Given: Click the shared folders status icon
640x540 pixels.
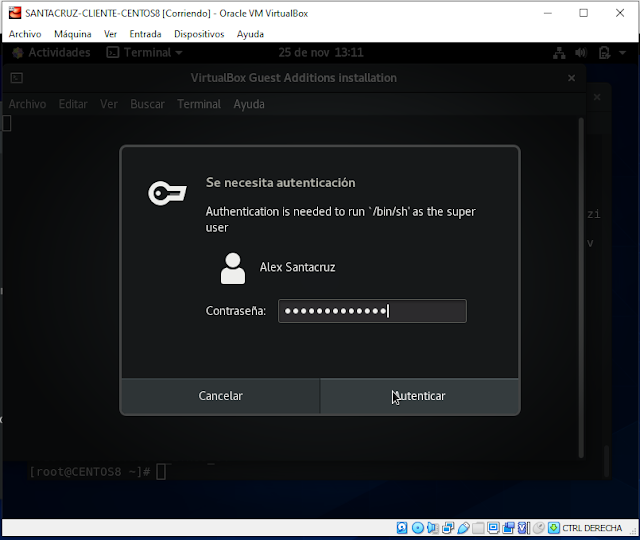Looking at the screenshot, I should tap(478, 528).
